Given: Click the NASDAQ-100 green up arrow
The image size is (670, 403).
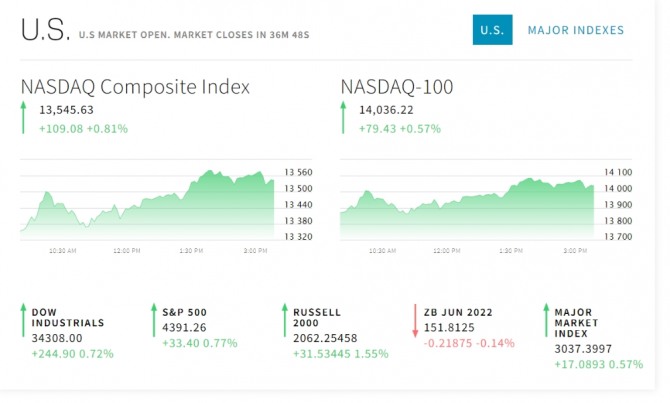Looking at the screenshot, I should tap(344, 118).
